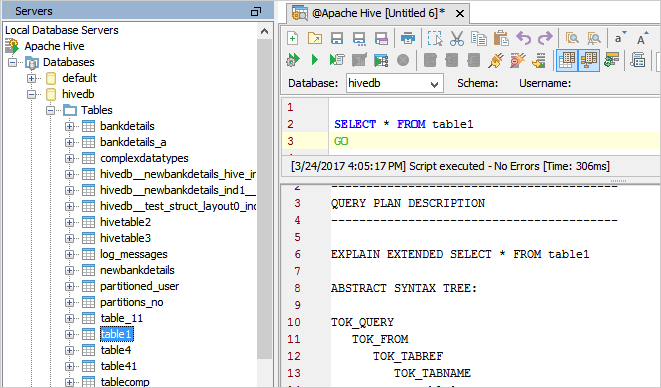661x388 pixels.
Task: Paste from clipboard icon
Action: coord(501,38)
